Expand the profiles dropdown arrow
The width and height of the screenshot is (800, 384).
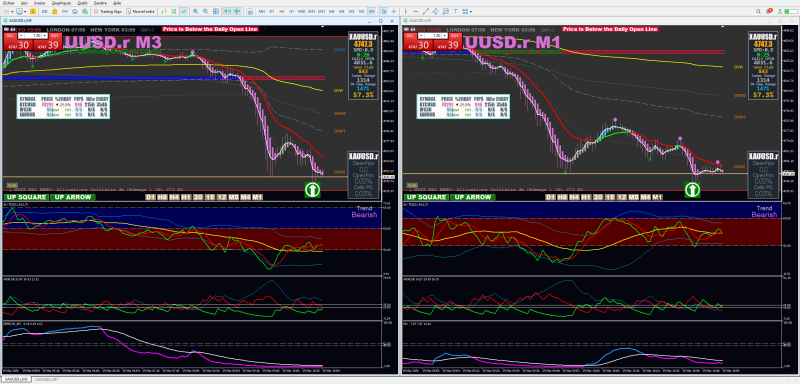[25, 12]
